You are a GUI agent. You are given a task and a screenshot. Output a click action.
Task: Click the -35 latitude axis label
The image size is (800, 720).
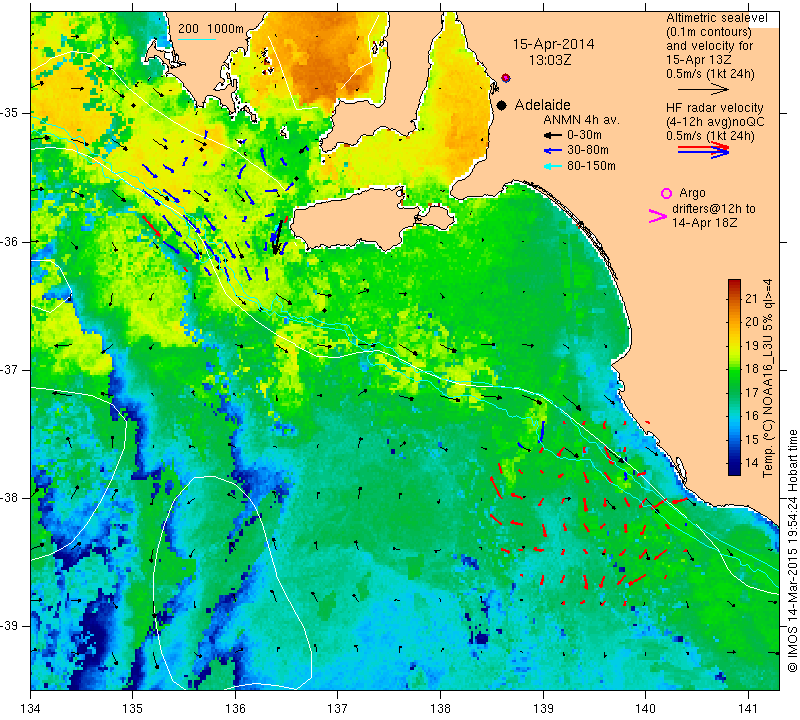[9, 113]
